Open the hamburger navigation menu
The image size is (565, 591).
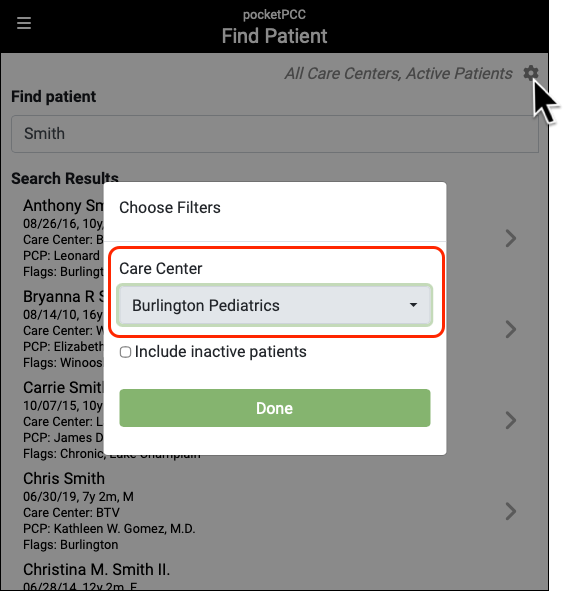point(24,23)
